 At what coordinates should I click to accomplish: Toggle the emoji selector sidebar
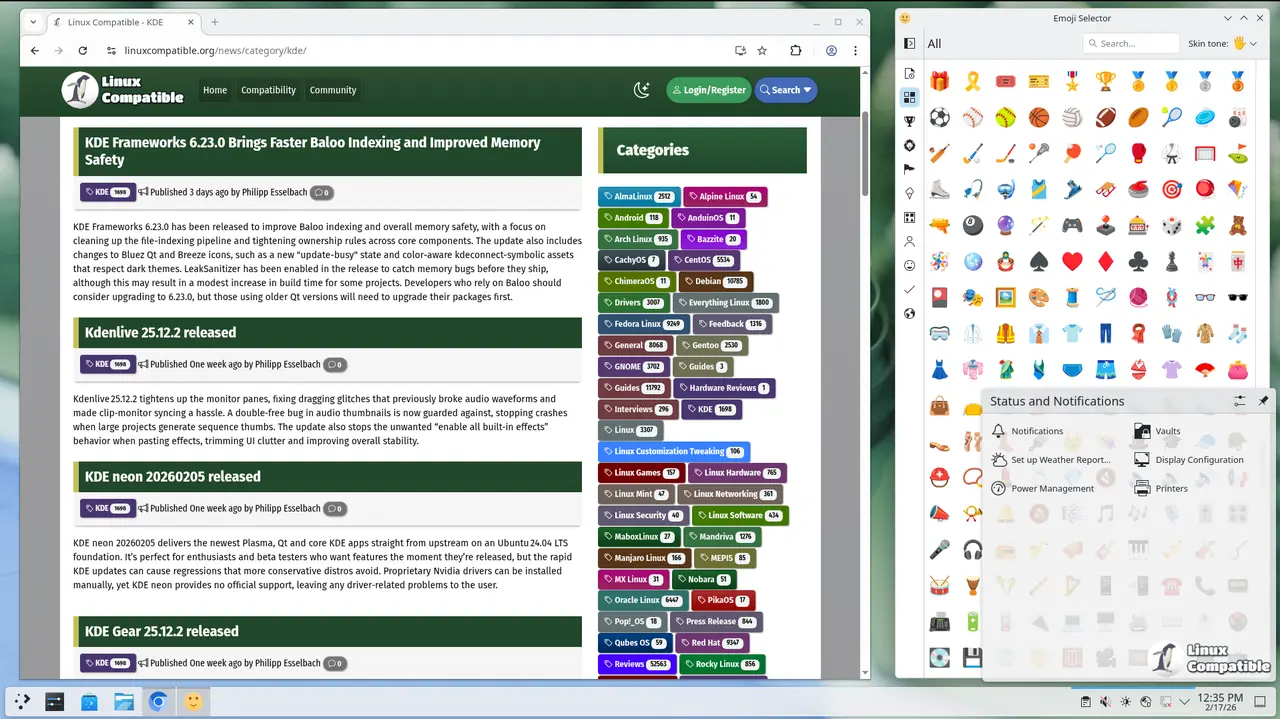[909, 43]
